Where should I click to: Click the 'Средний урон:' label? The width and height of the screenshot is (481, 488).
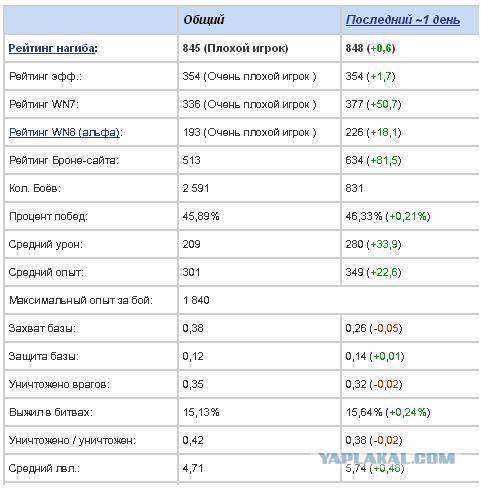point(46,244)
